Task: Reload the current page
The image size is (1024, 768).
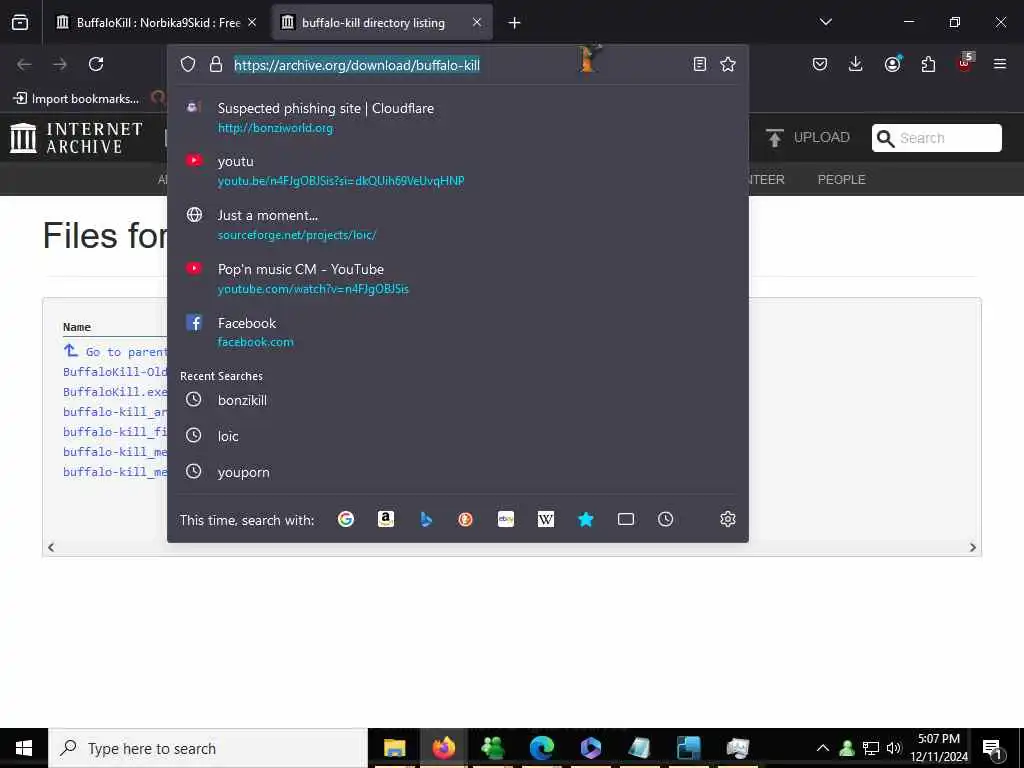Action: point(96,64)
